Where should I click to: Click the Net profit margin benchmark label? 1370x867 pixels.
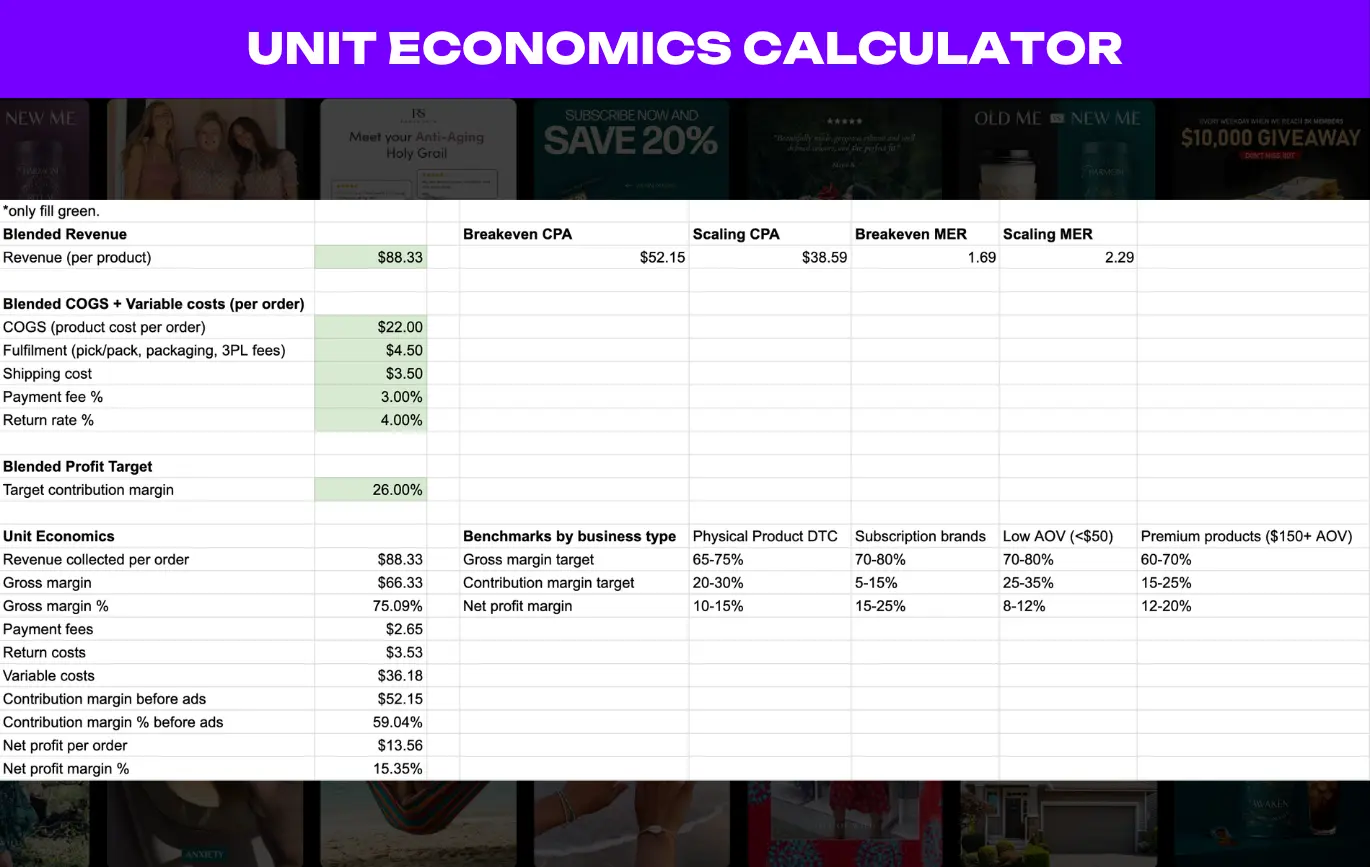[518, 606]
